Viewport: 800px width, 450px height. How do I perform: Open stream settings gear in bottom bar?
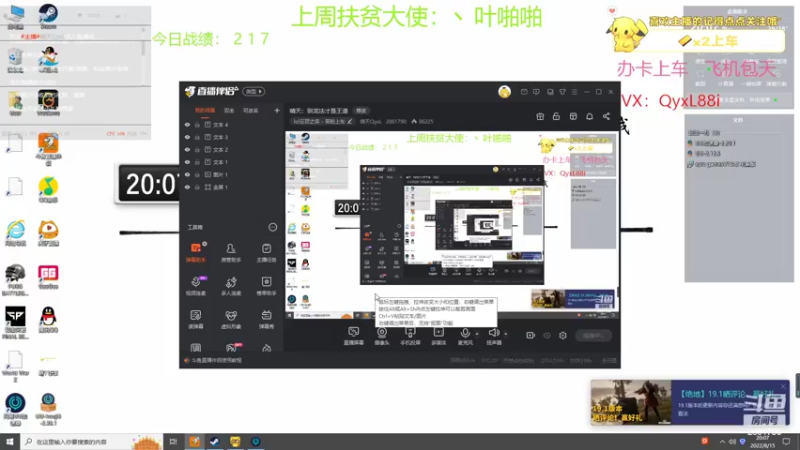click(x=563, y=335)
